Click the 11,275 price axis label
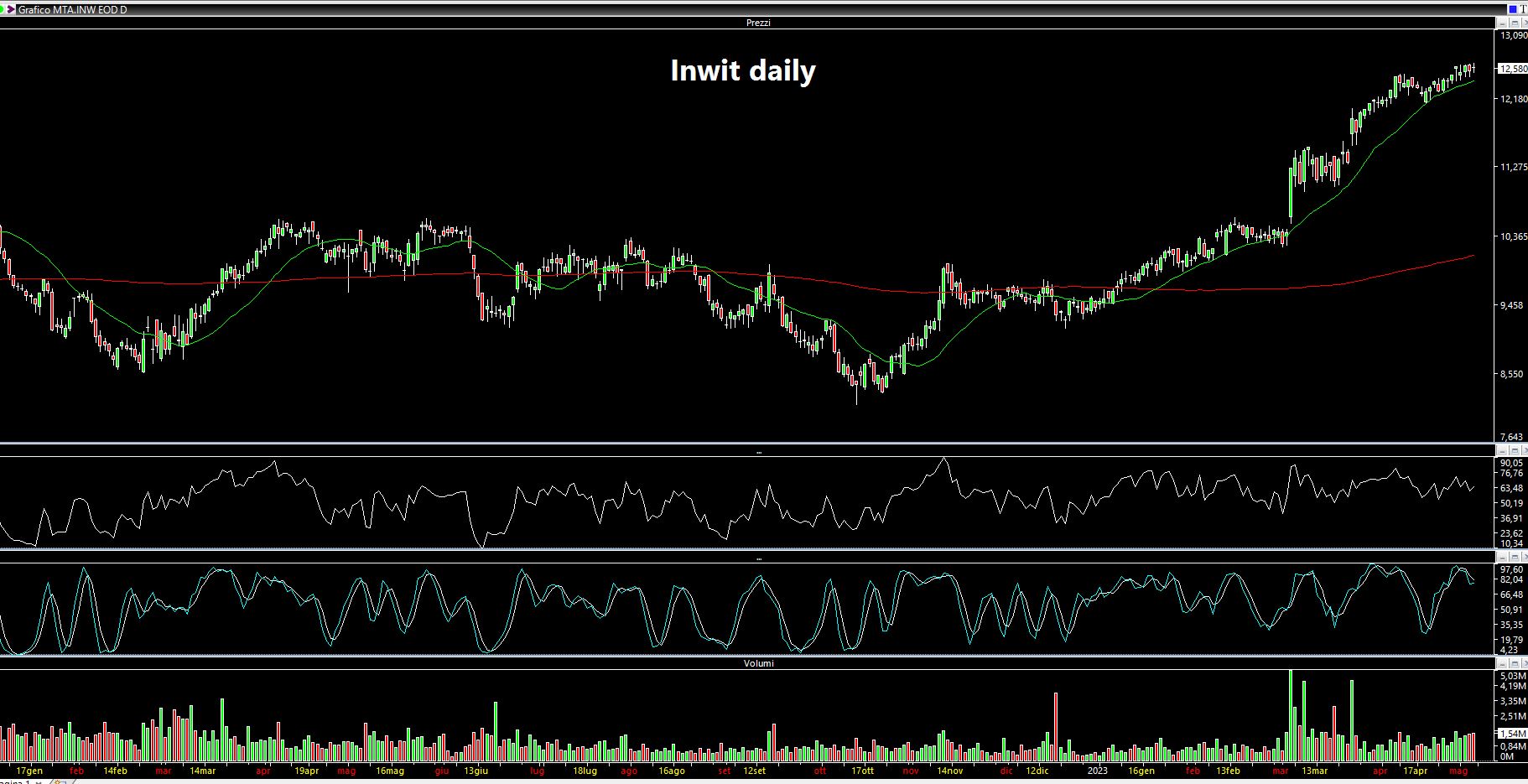 1514,168
